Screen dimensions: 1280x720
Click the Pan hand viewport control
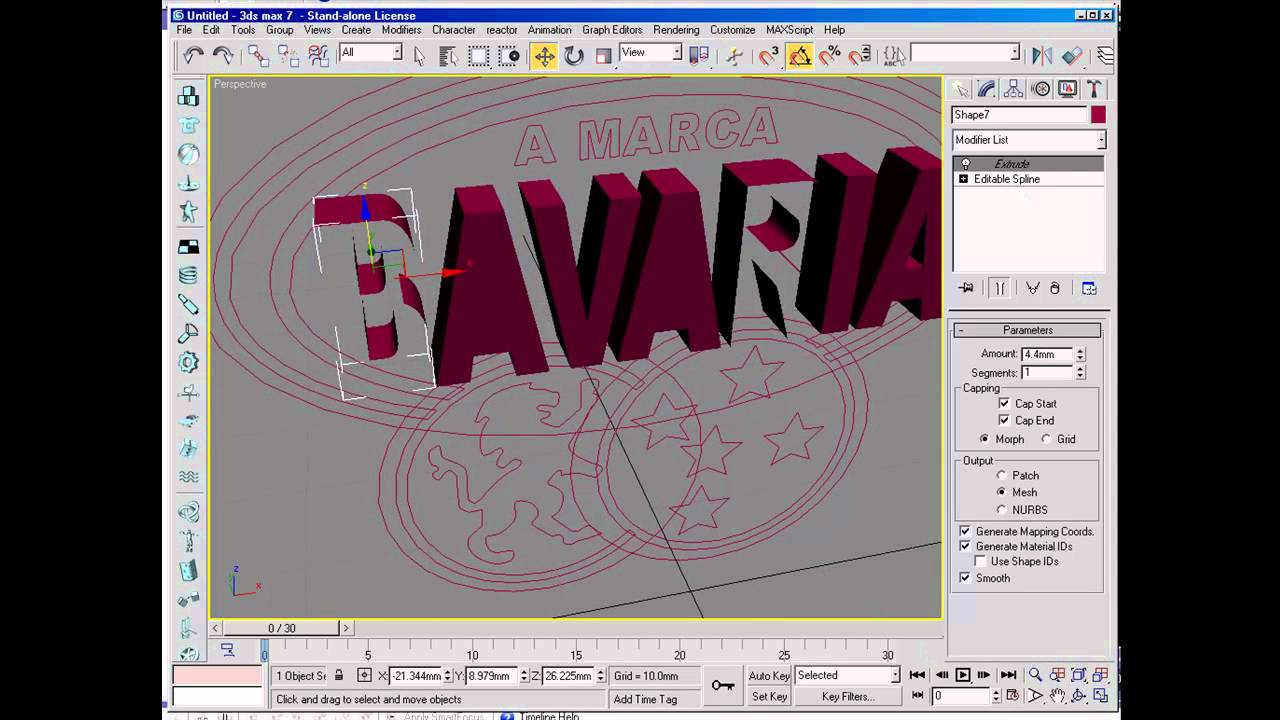[x=1057, y=695]
